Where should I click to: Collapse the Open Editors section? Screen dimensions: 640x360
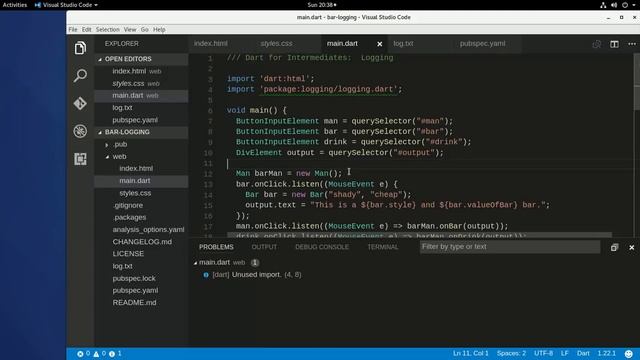coord(141,59)
